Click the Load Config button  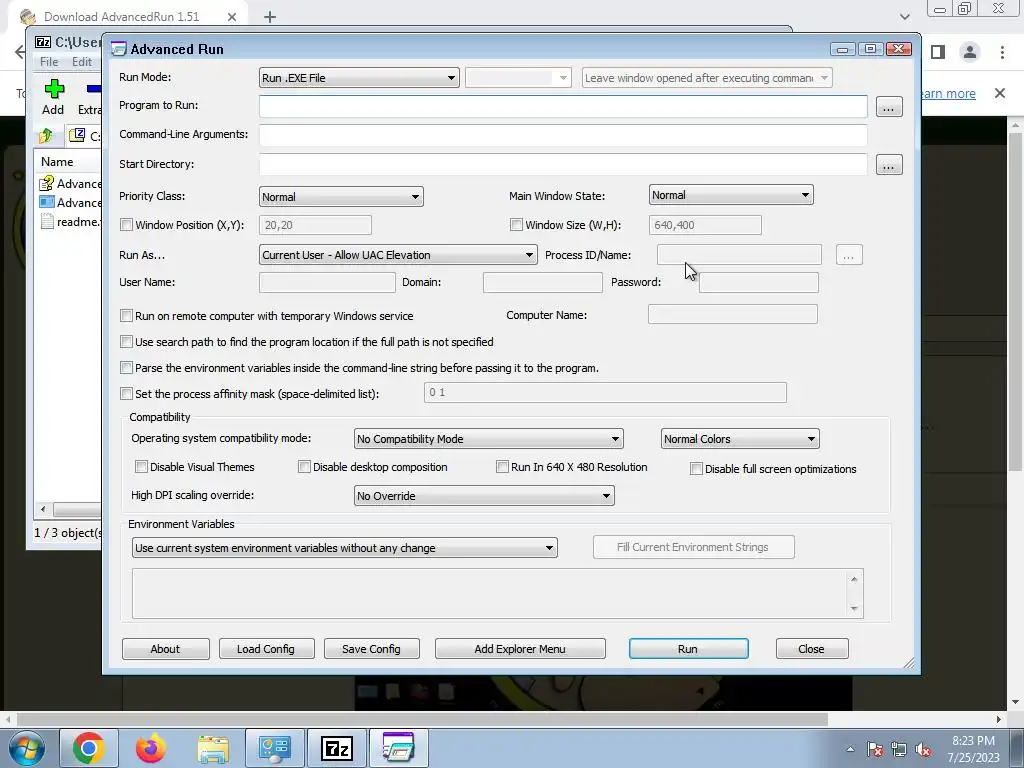(x=266, y=648)
